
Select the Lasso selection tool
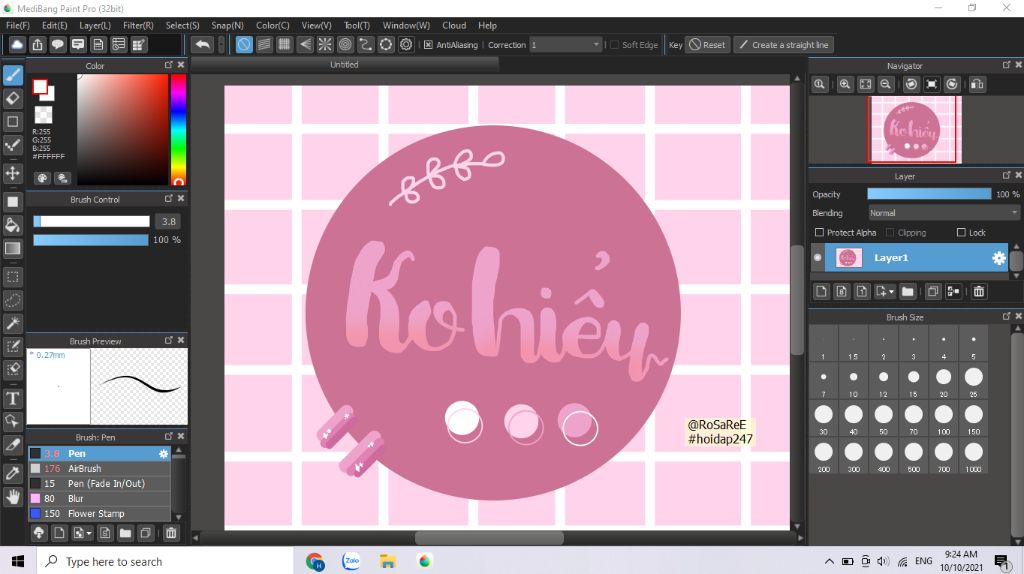(x=12, y=300)
